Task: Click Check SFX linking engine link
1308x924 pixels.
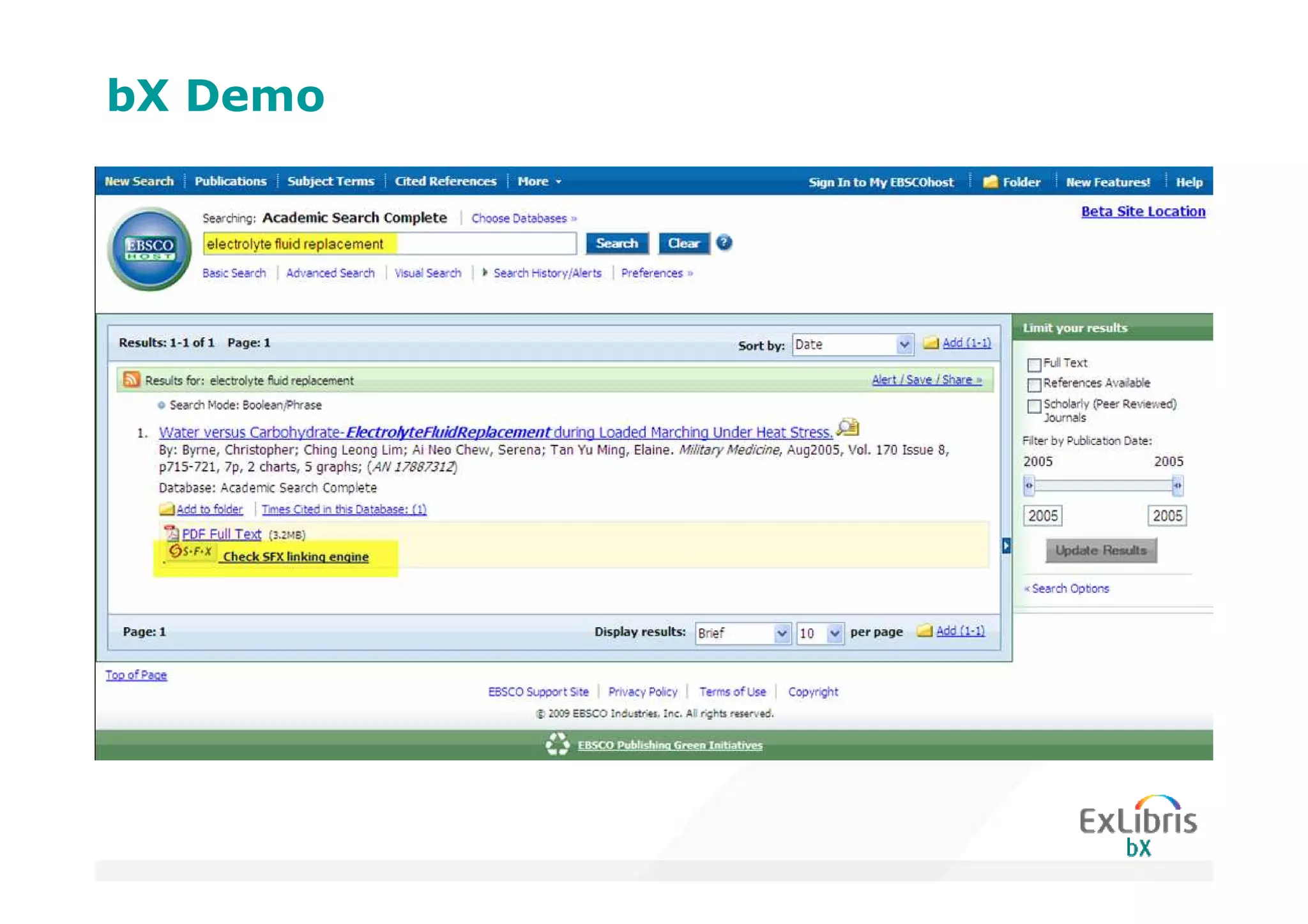Action: (x=296, y=557)
